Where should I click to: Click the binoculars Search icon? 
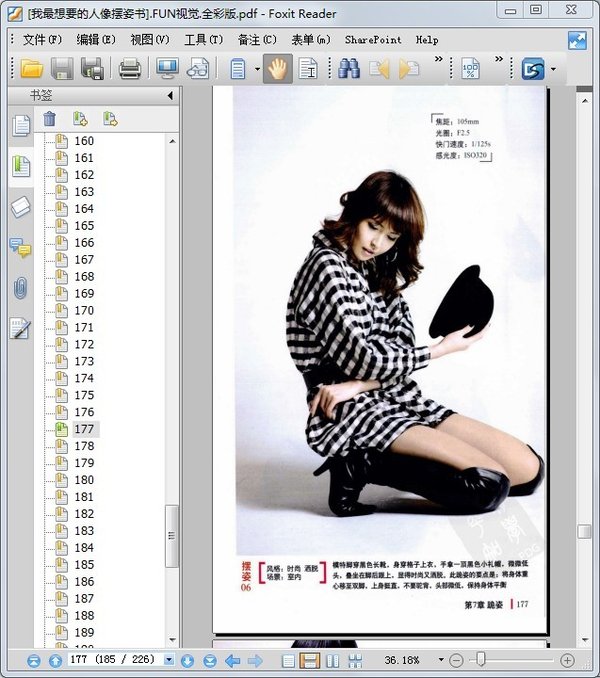349,69
